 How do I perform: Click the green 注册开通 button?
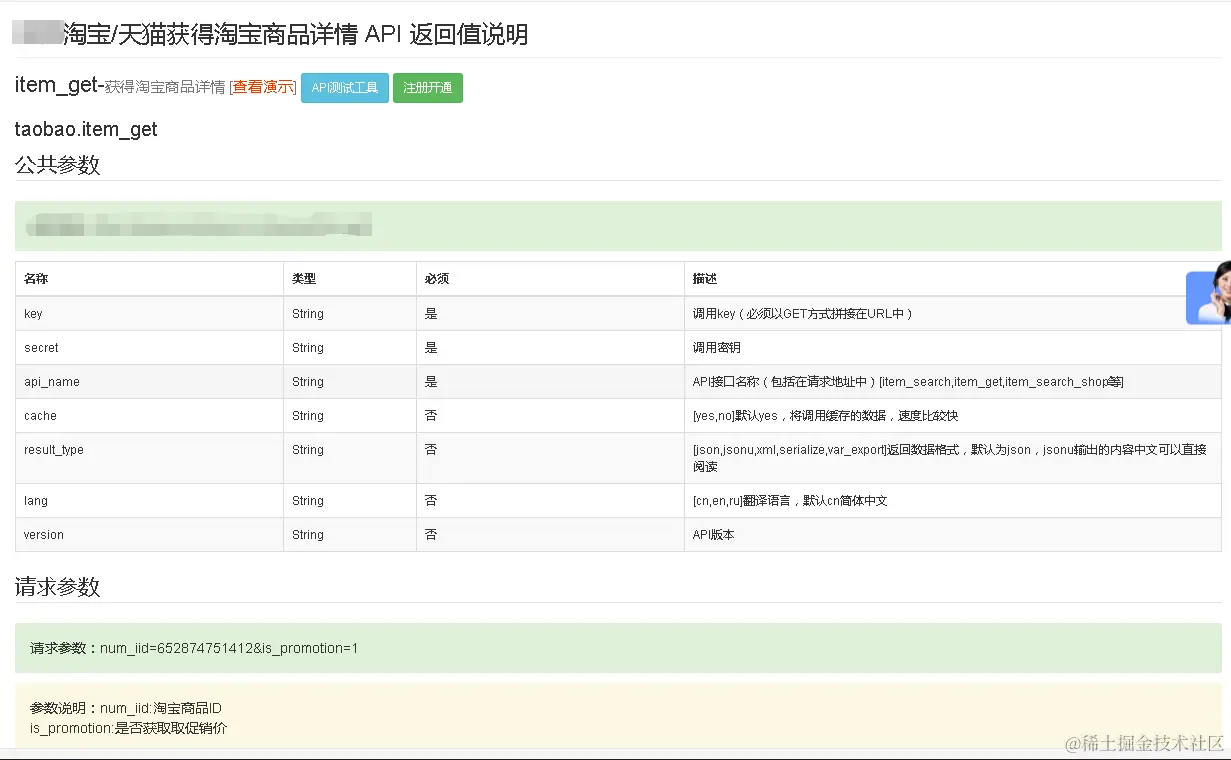(x=428, y=88)
